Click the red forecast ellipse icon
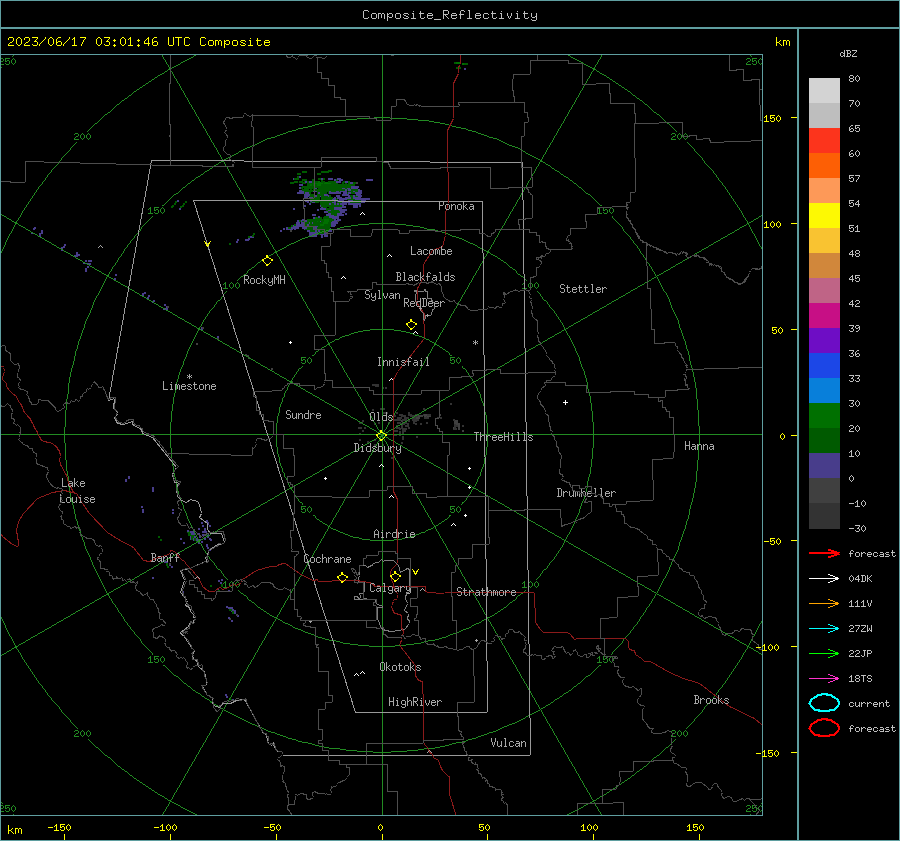 pos(824,728)
